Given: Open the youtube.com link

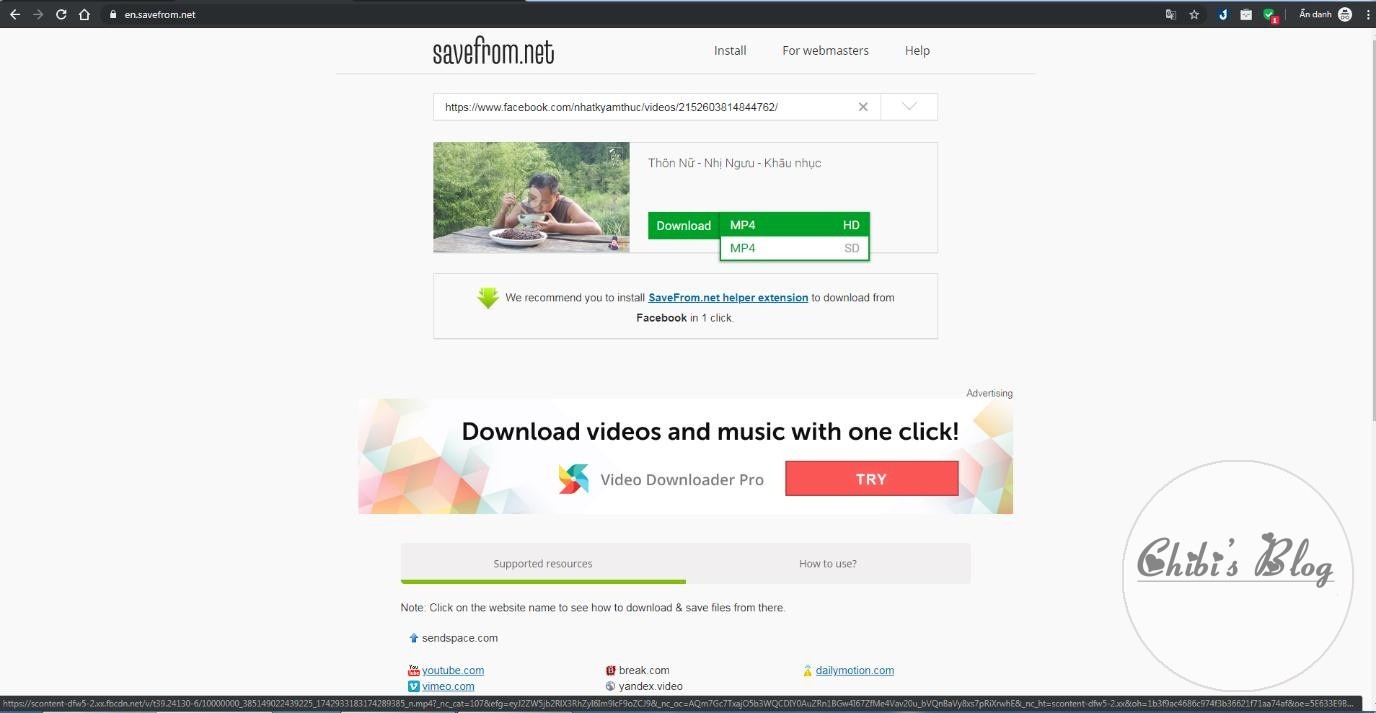Looking at the screenshot, I should [453, 671].
